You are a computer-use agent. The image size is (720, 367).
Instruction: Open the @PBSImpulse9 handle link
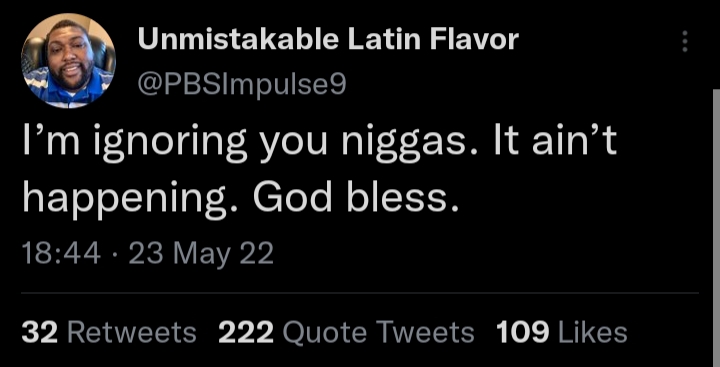pyautogui.click(x=242, y=85)
